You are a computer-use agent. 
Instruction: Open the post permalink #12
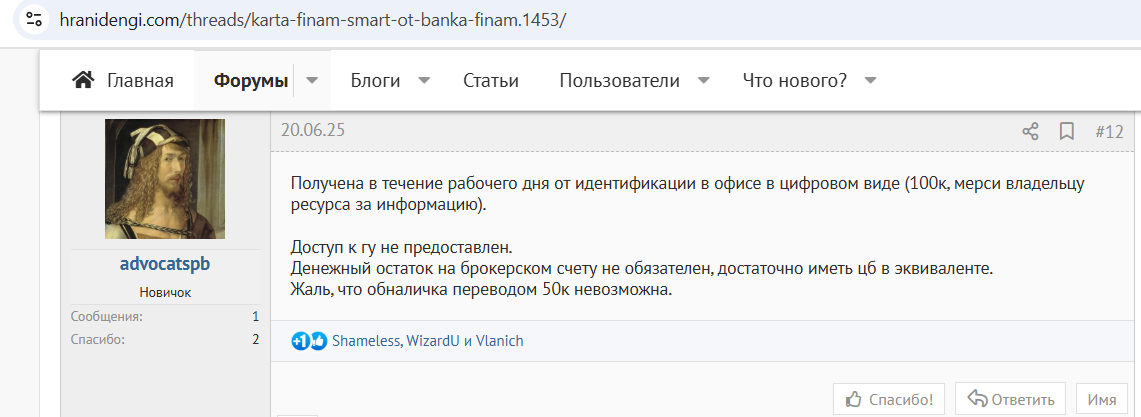tap(1109, 132)
